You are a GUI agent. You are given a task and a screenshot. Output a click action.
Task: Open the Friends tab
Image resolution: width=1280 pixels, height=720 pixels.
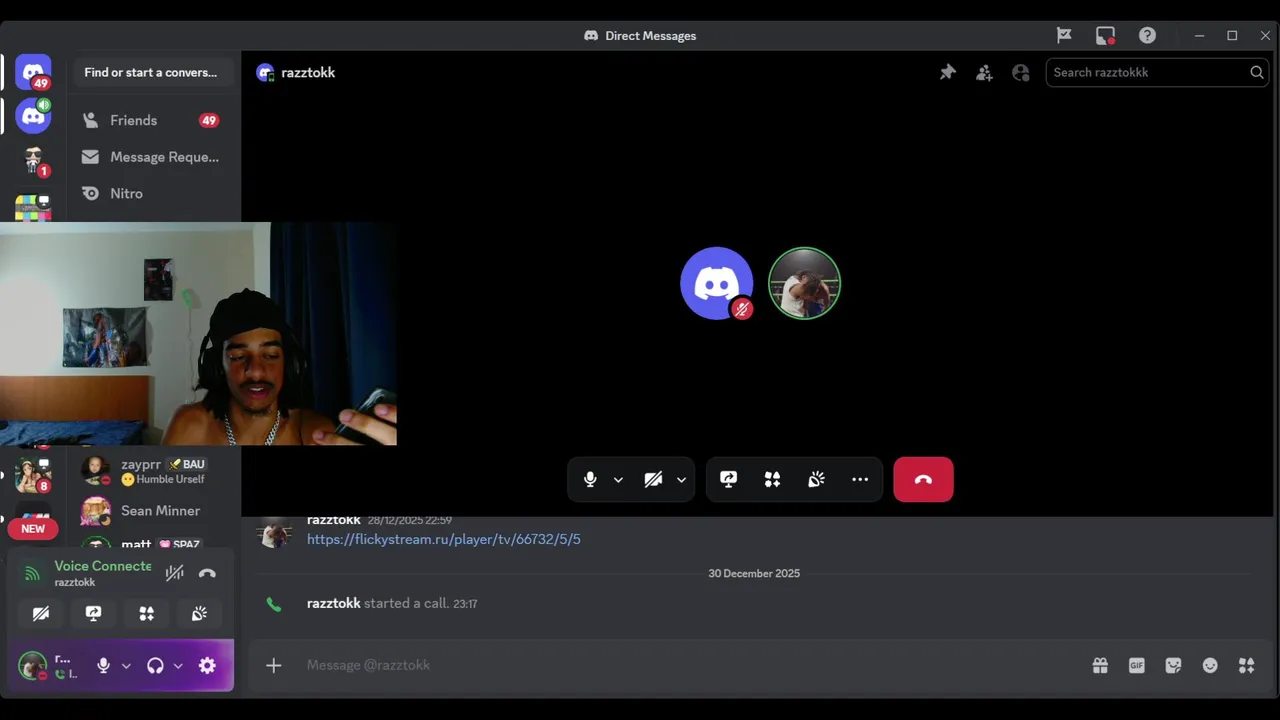(x=153, y=120)
